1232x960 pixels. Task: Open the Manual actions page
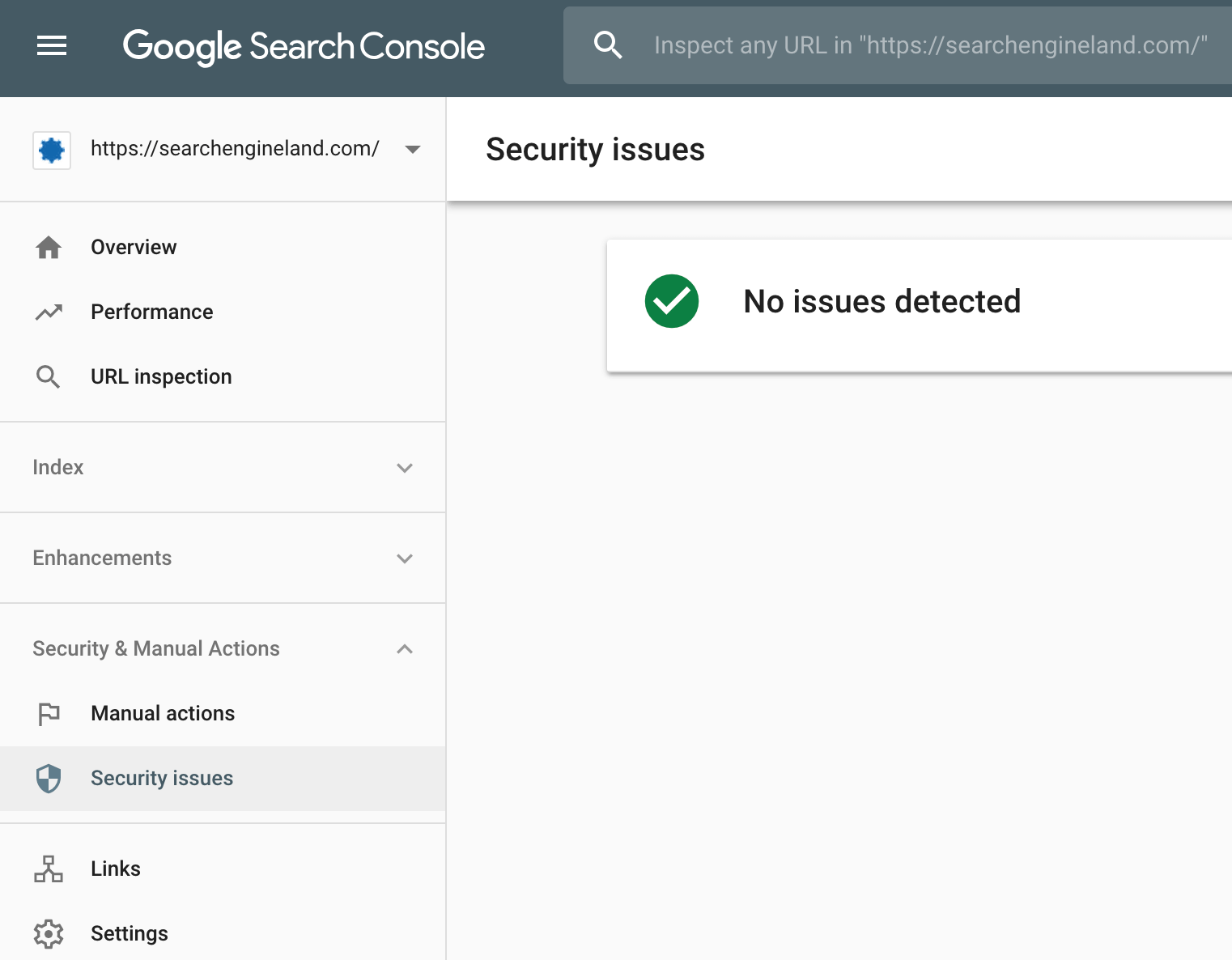(x=163, y=713)
